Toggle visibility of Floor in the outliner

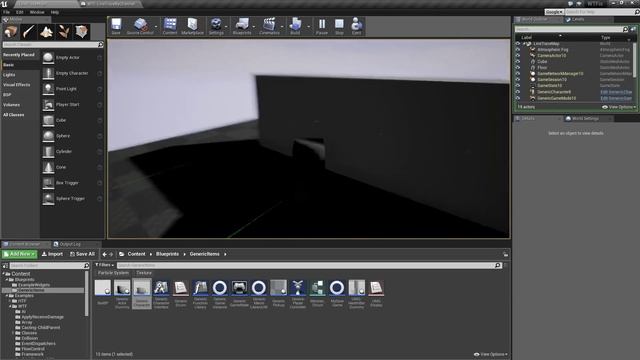(x=518, y=68)
